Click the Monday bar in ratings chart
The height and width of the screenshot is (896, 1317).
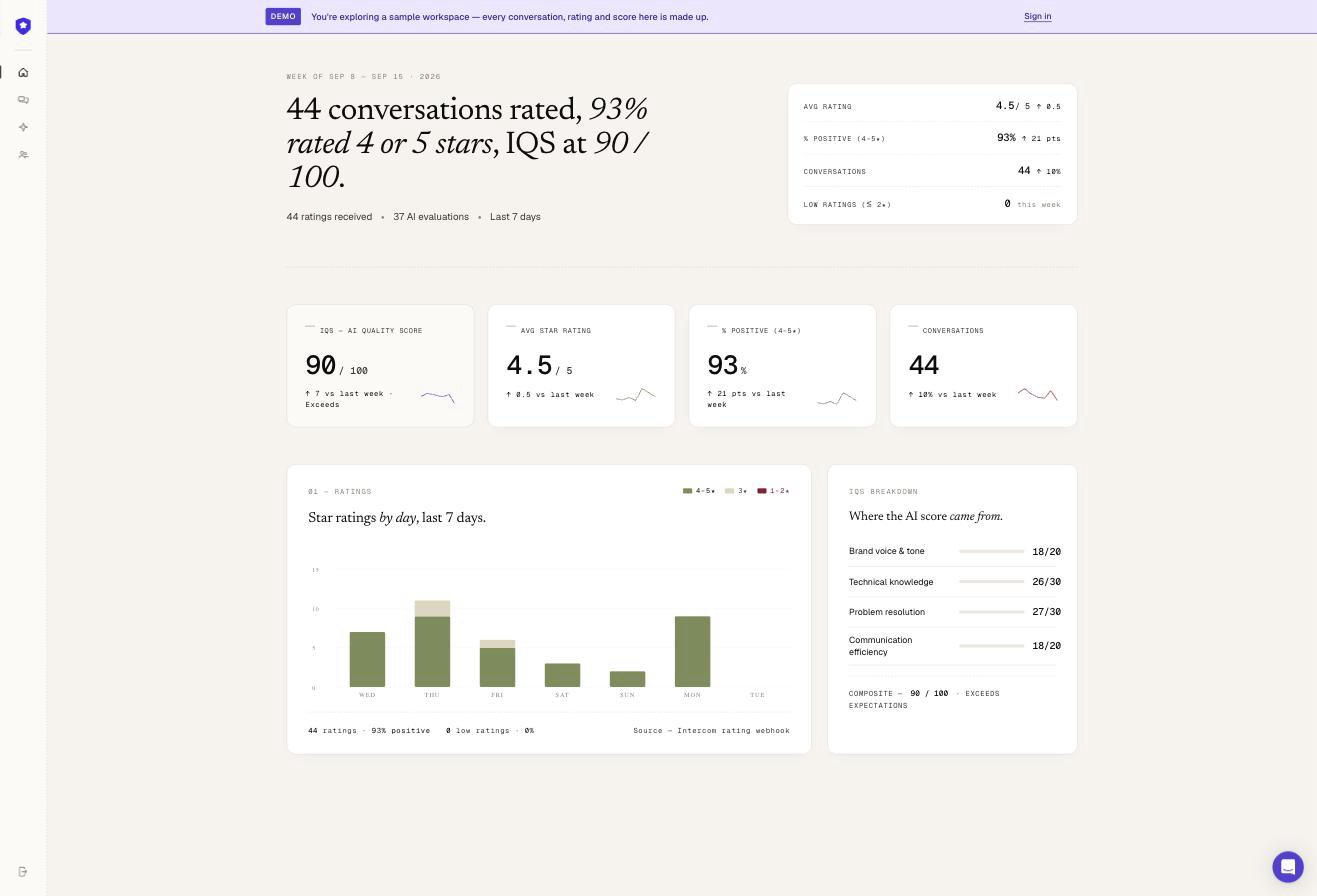pyautogui.click(x=692, y=652)
